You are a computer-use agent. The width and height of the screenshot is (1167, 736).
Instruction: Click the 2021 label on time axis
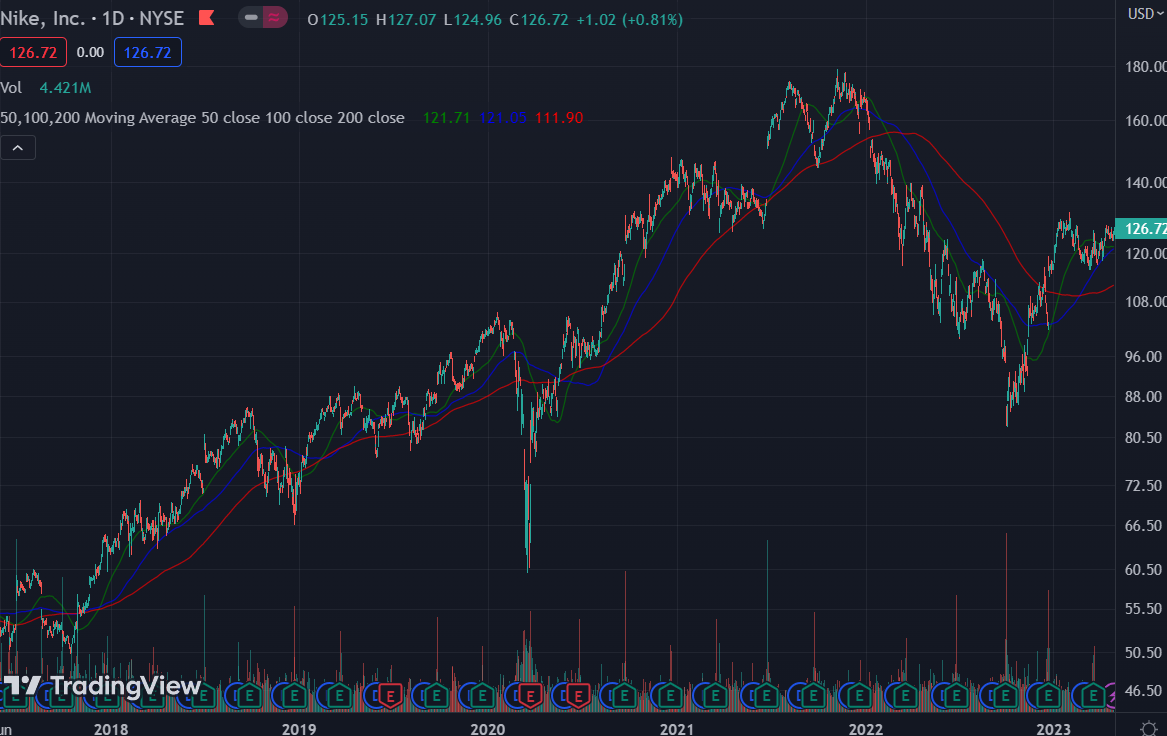(677, 729)
